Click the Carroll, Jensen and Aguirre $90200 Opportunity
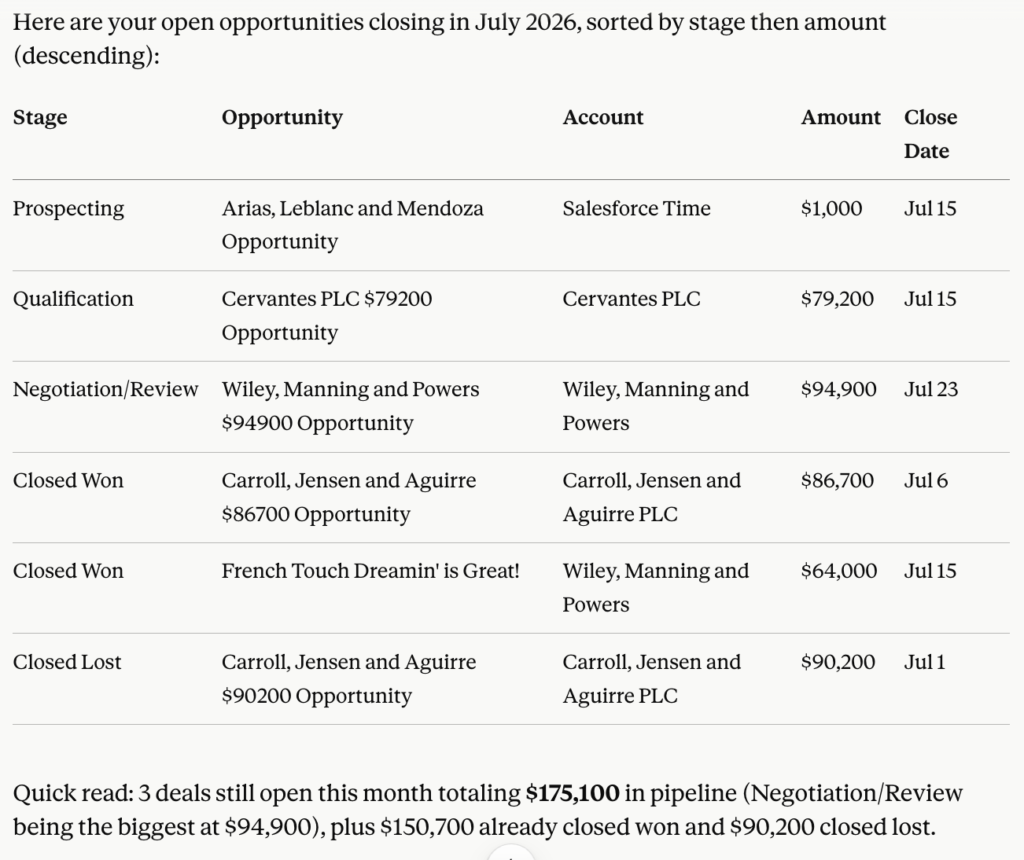 pyautogui.click(x=349, y=679)
